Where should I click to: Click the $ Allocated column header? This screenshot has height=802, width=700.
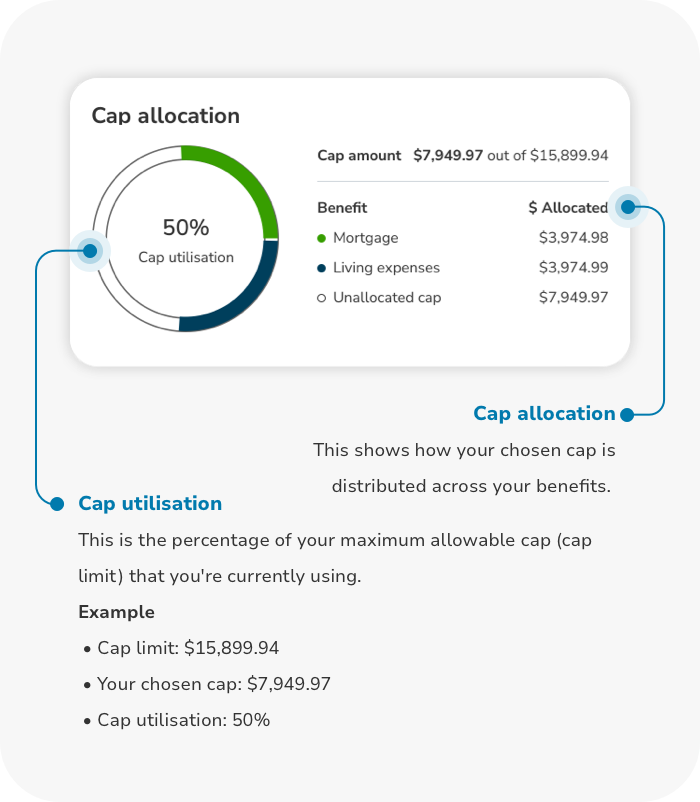[x=568, y=208]
